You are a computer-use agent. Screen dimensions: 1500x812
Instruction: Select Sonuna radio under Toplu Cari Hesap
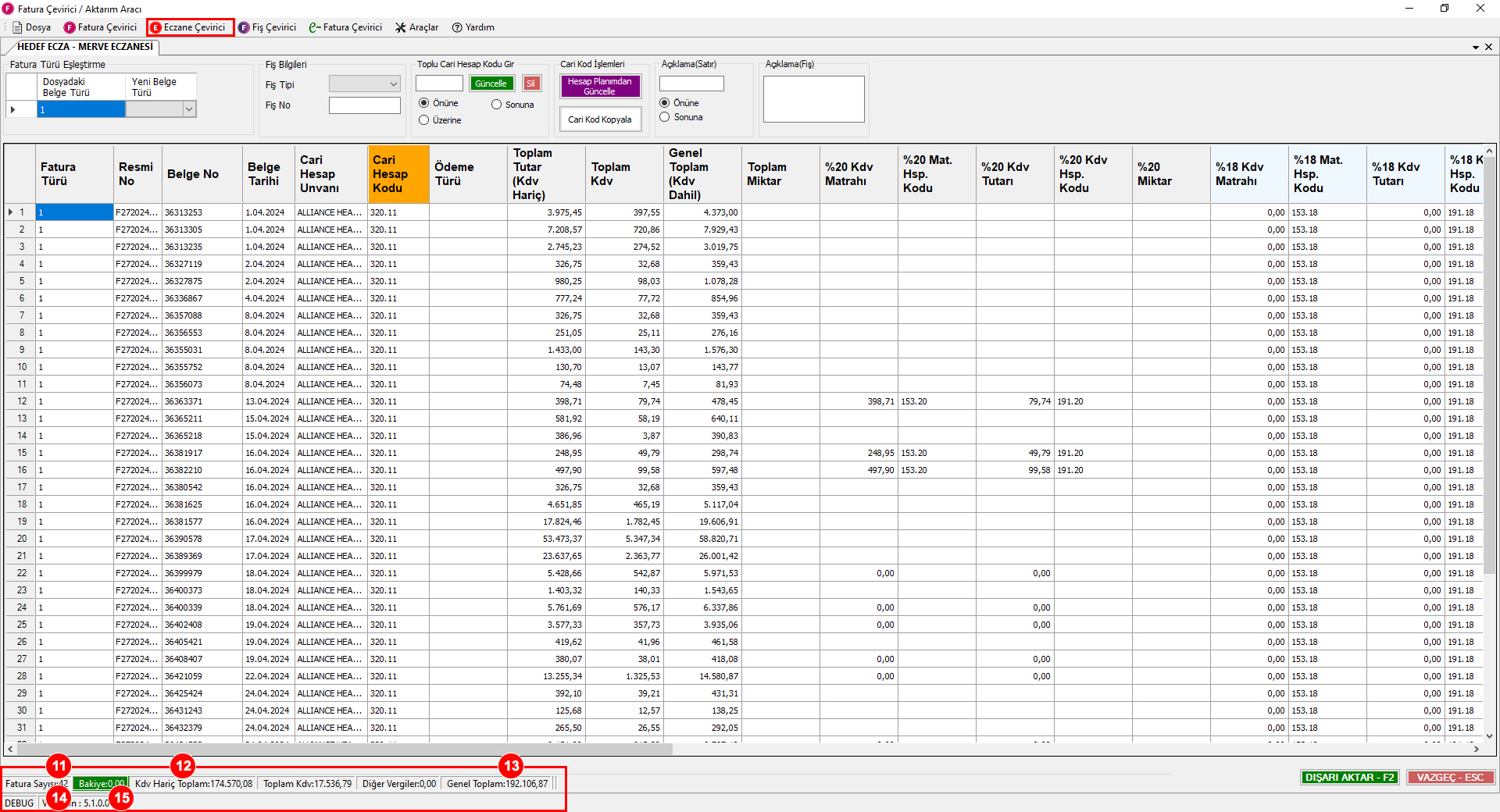[496, 105]
